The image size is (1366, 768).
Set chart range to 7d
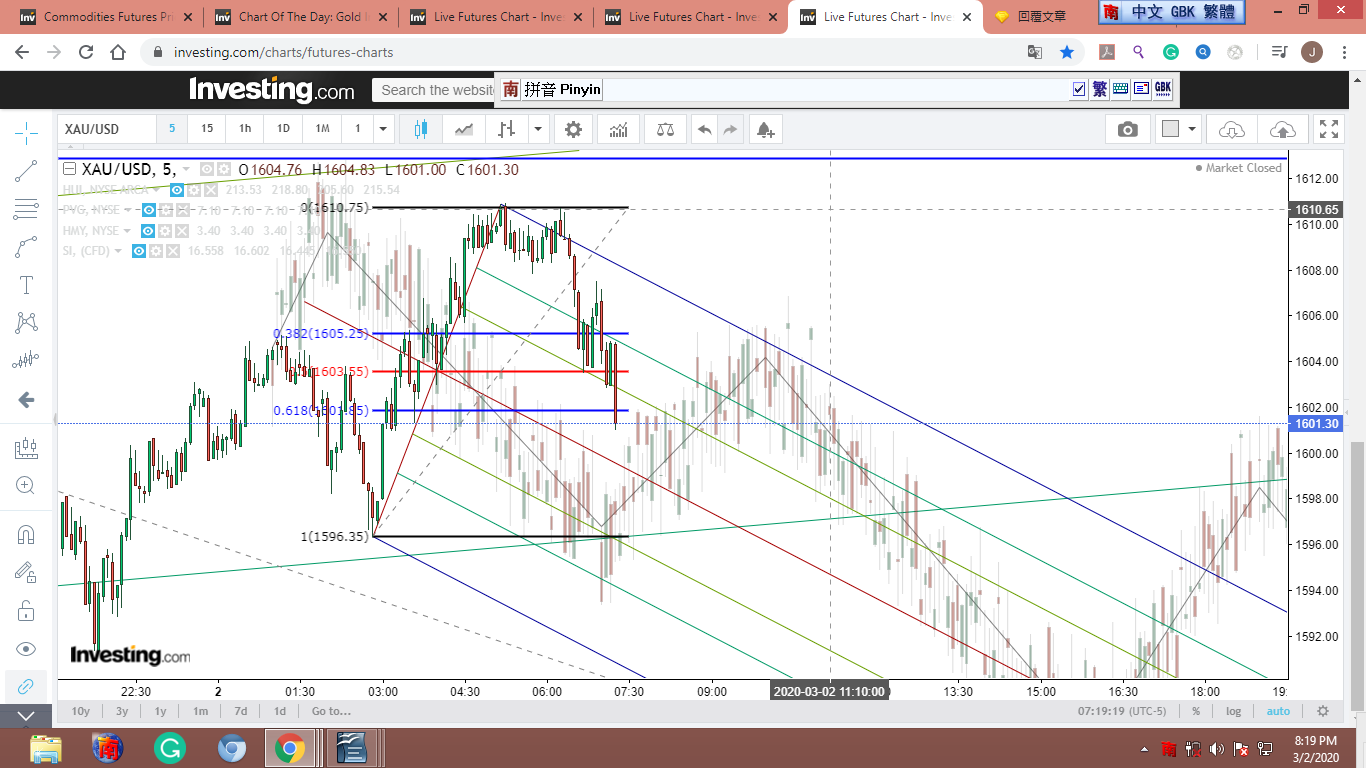(x=240, y=711)
